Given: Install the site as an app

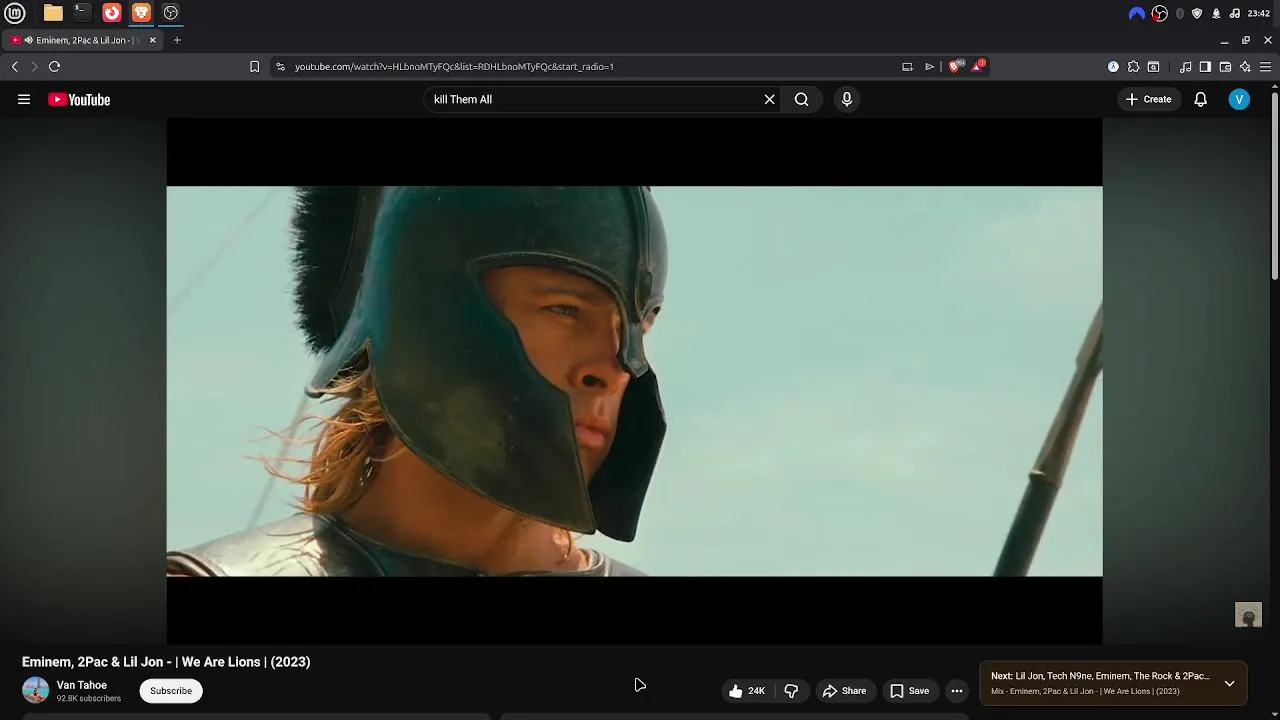Looking at the screenshot, I should (x=907, y=66).
